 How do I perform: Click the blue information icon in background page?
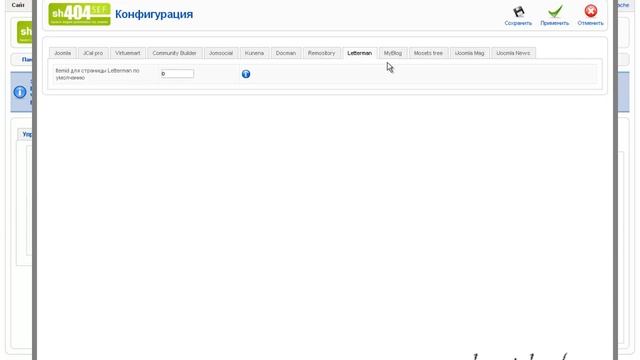point(20,92)
